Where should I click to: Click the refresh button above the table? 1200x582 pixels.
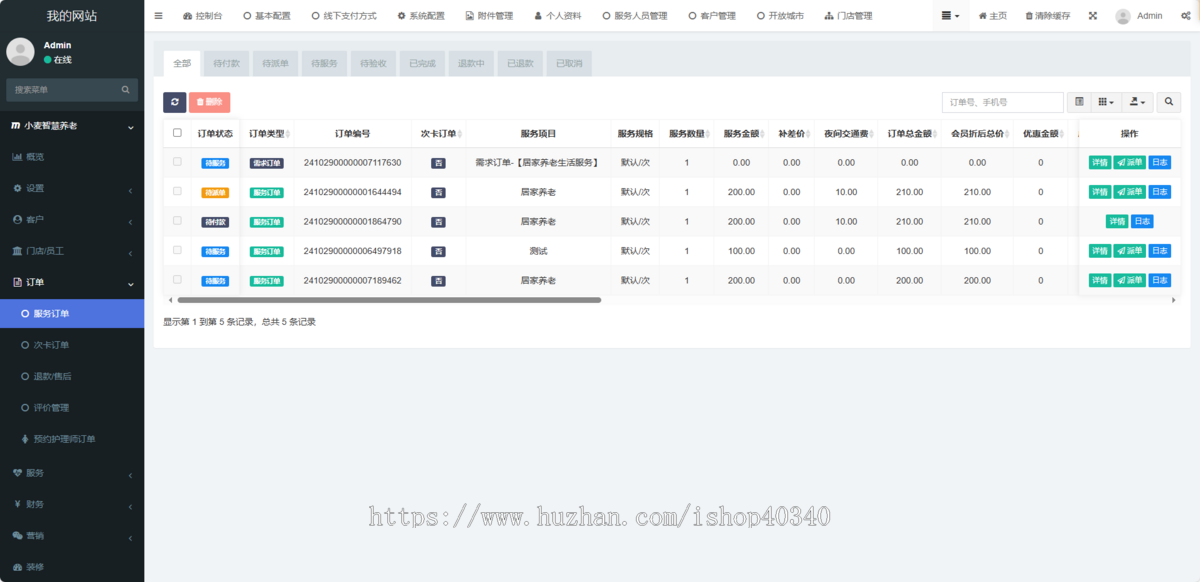tap(174, 102)
